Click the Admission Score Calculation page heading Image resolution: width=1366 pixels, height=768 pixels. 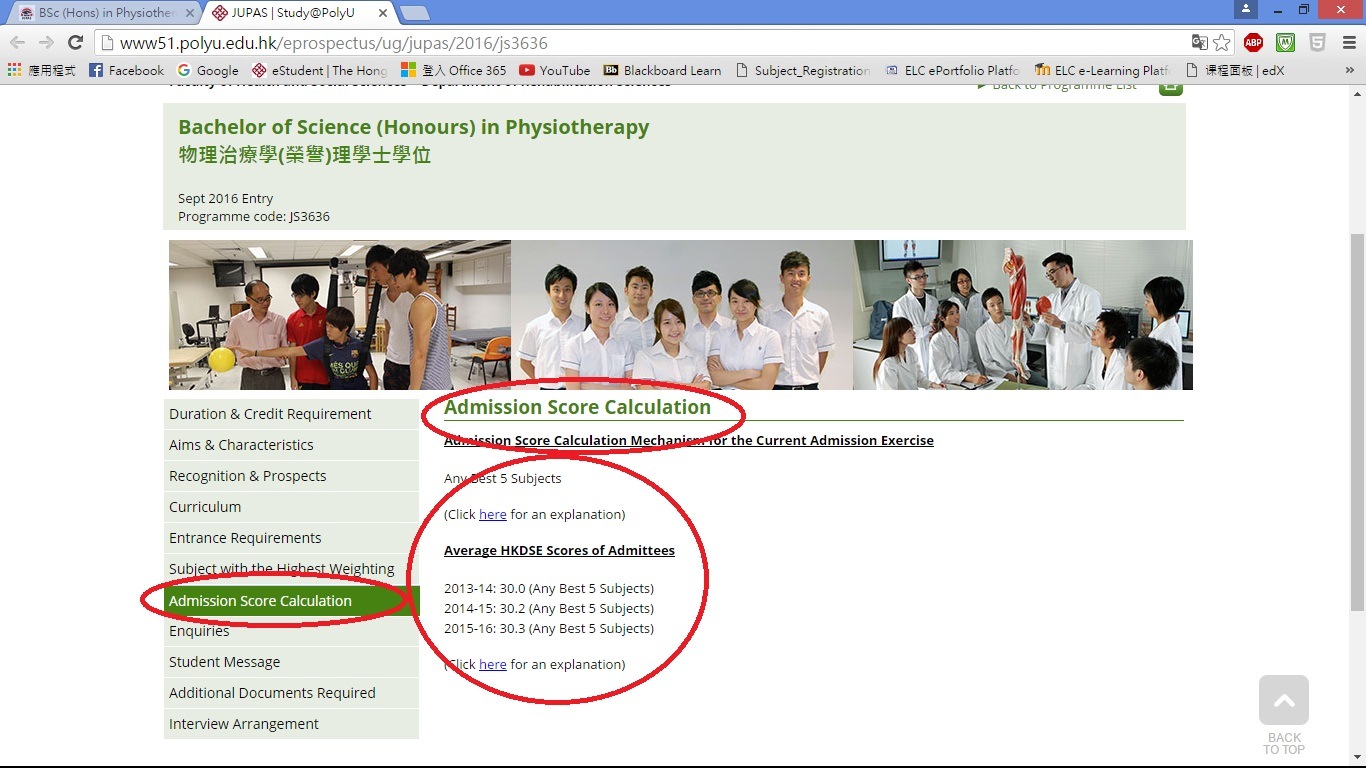[577, 407]
